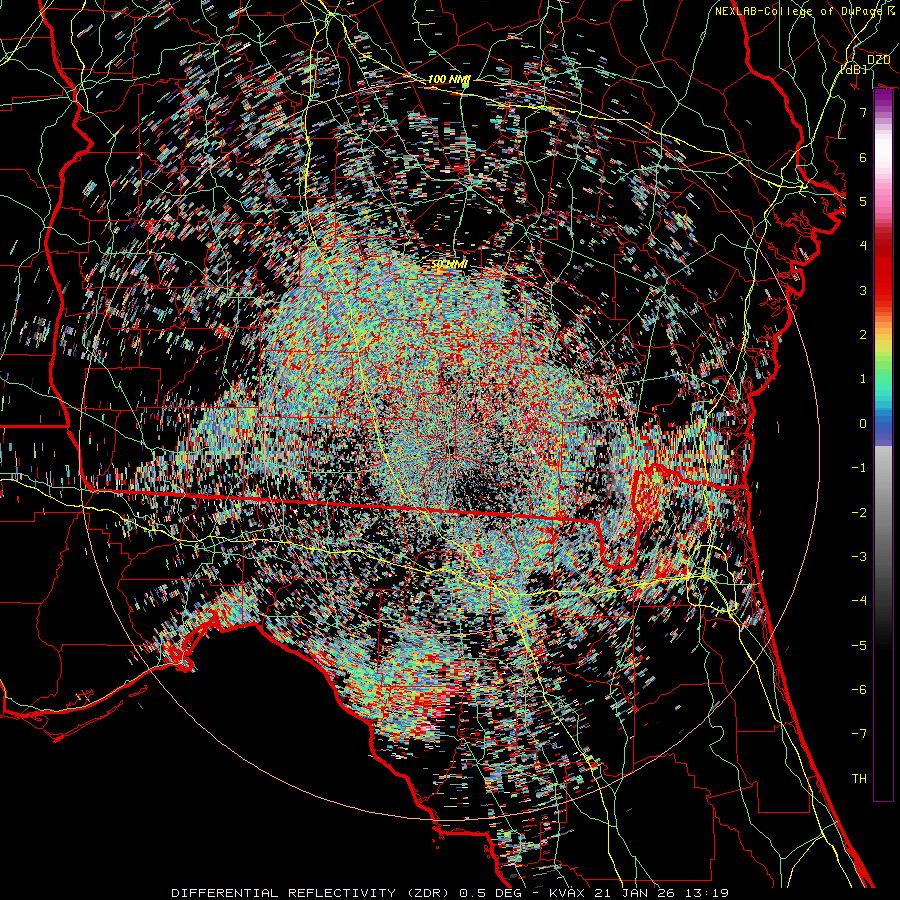Click the [dB] unit label
The image size is (900, 900).
(854, 69)
